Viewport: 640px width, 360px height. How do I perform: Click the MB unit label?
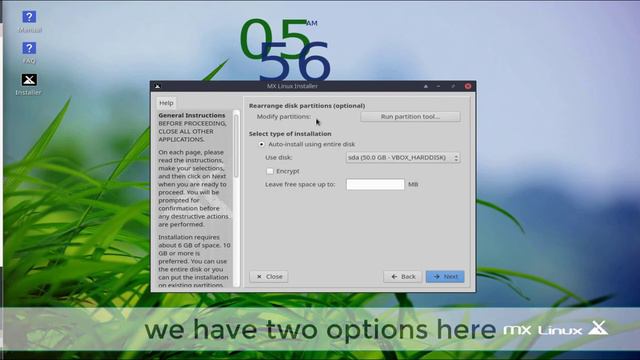[x=413, y=184]
